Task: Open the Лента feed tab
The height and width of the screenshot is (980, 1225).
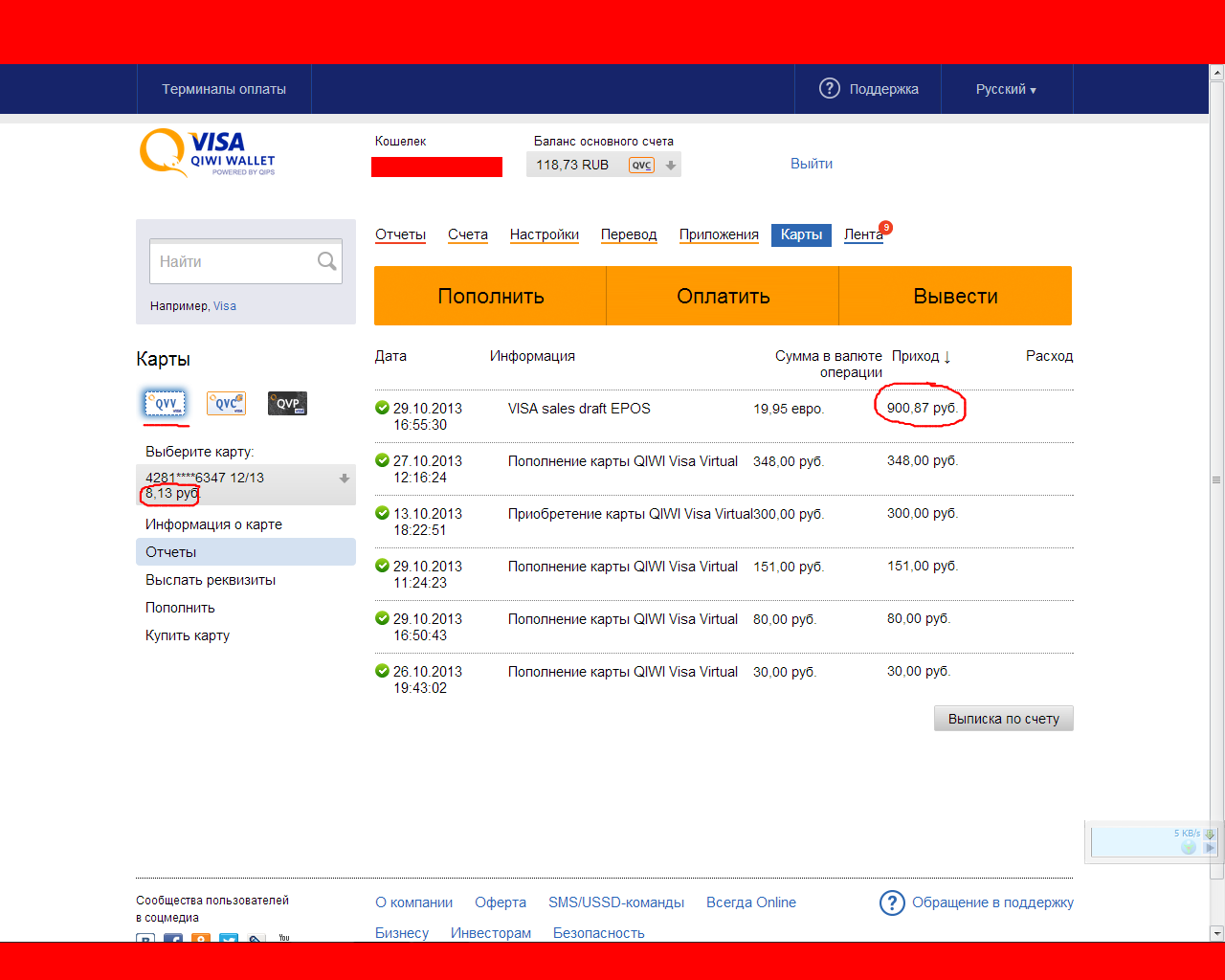Action: pyautogui.click(x=863, y=234)
